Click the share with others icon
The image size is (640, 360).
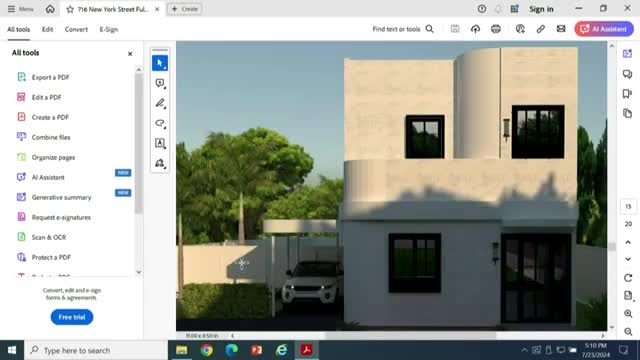pos(520,29)
